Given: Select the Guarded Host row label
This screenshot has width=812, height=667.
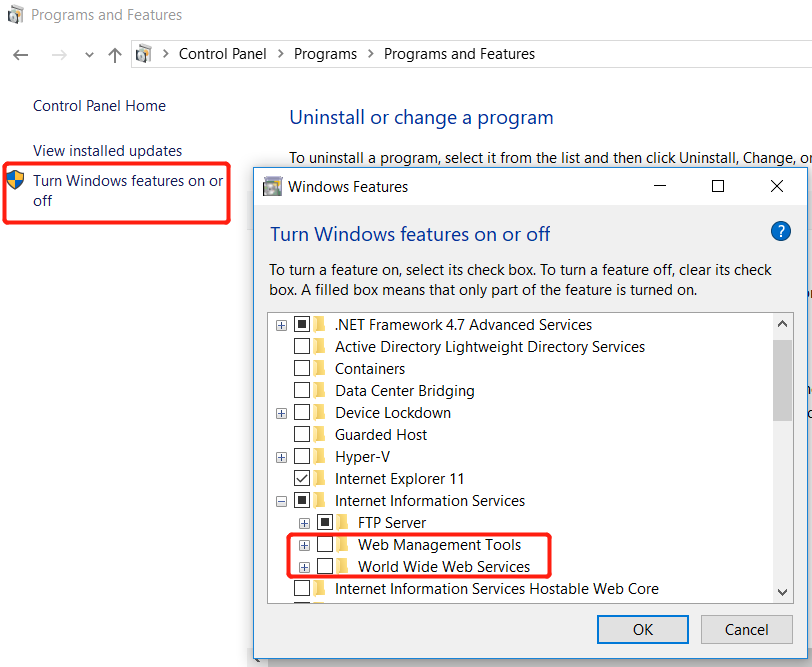Looking at the screenshot, I should pos(381,434).
